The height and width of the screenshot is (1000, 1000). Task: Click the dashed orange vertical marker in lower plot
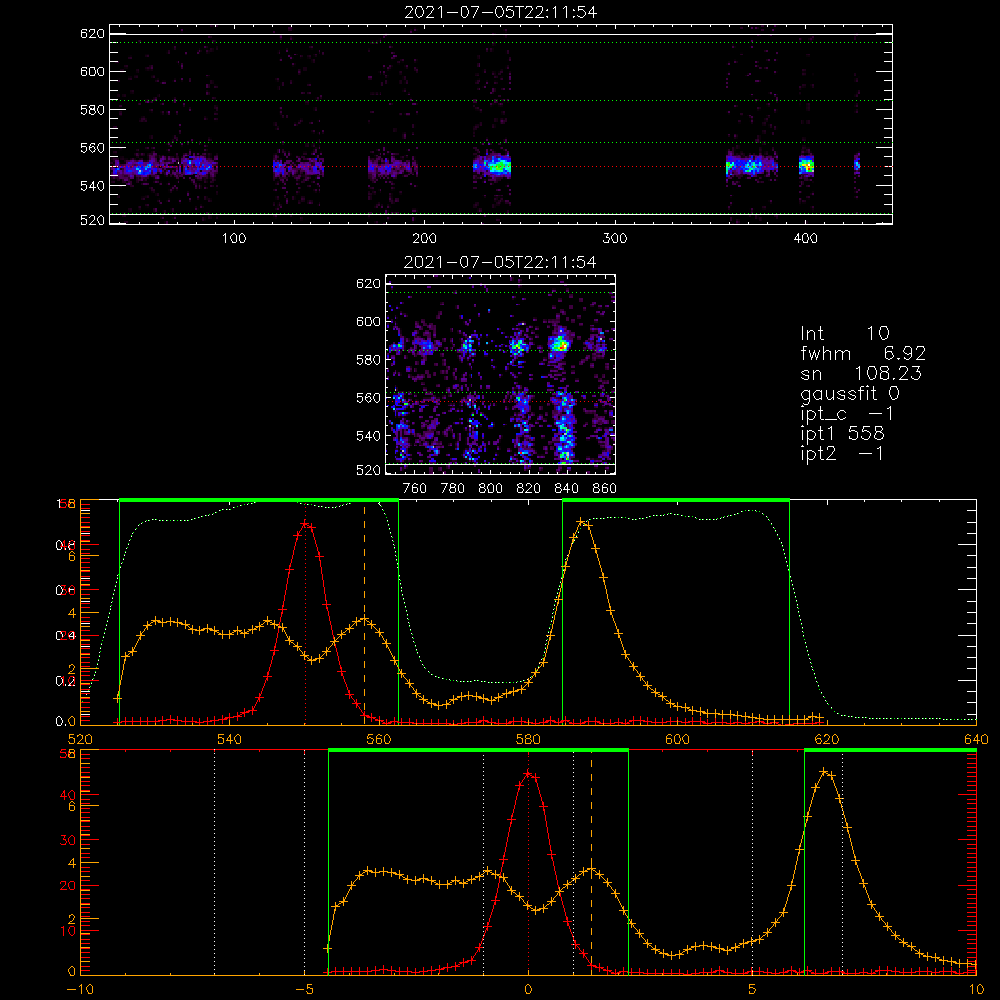pyautogui.click(x=591, y=861)
